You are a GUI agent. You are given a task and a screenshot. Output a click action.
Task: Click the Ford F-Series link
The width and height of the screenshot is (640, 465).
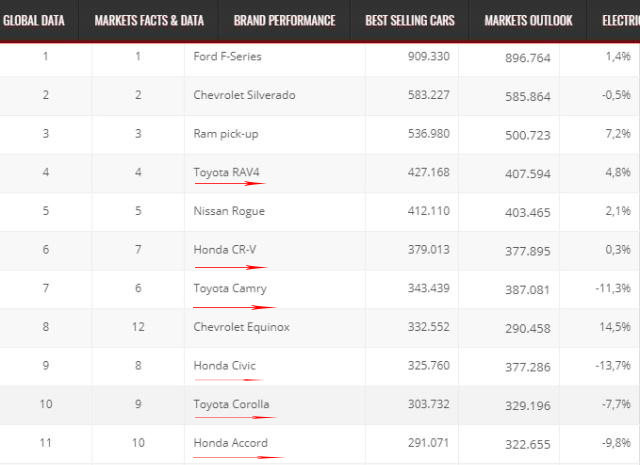click(226, 56)
